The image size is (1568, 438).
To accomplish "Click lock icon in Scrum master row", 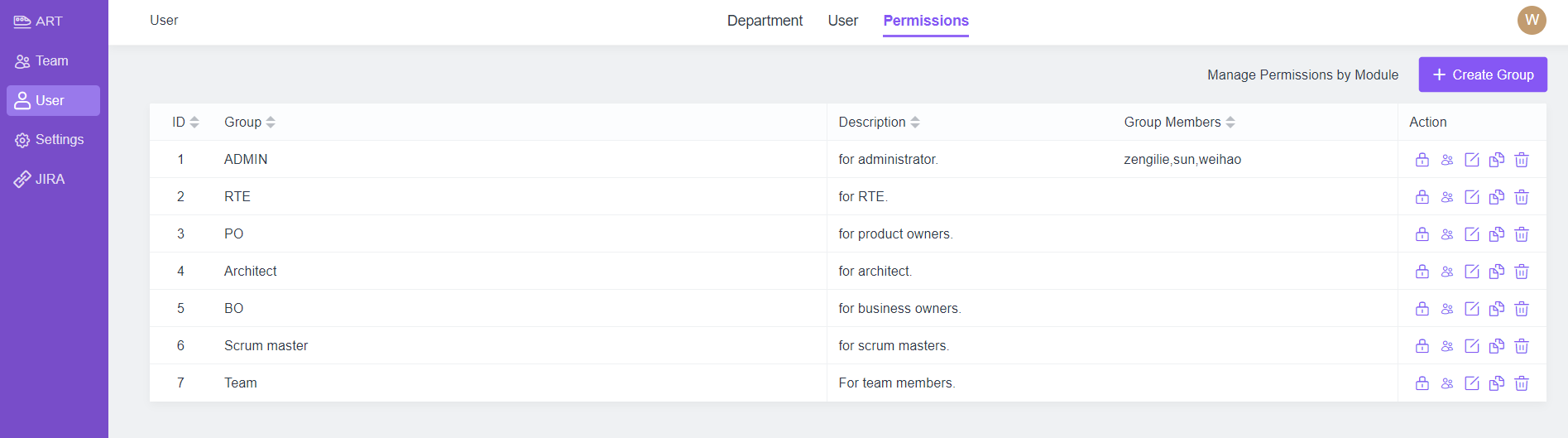I will pyautogui.click(x=1422, y=346).
